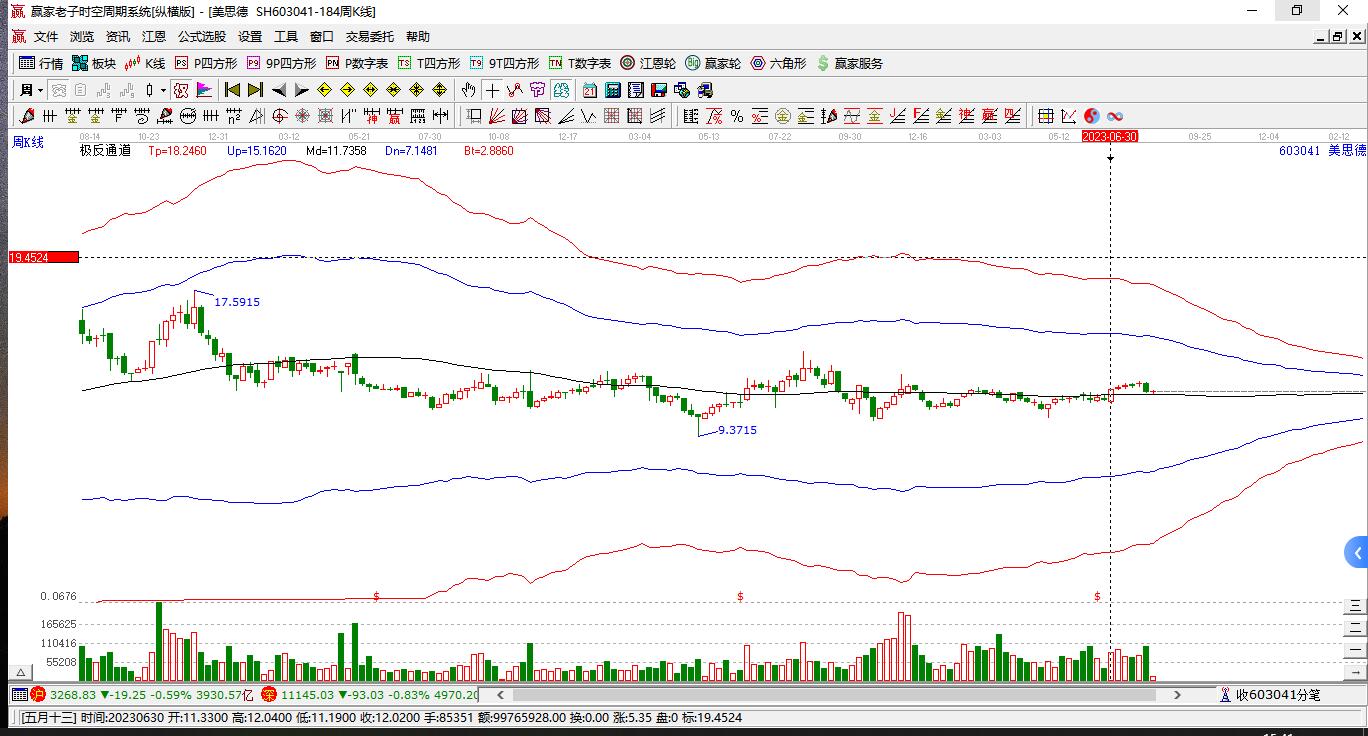Image resolution: width=1368 pixels, height=736 pixels.
Task: Toggle the red chart-overlay button
Action: [181, 90]
